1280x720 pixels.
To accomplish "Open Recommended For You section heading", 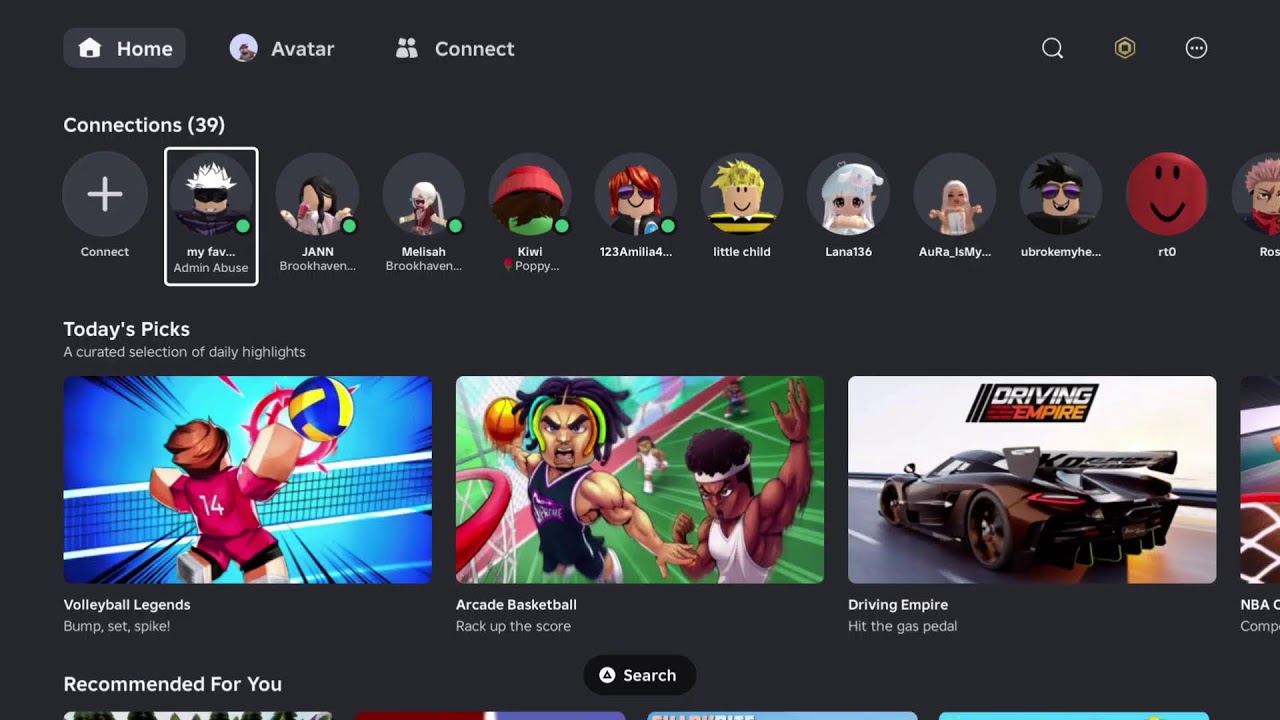I will tap(172, 684).
